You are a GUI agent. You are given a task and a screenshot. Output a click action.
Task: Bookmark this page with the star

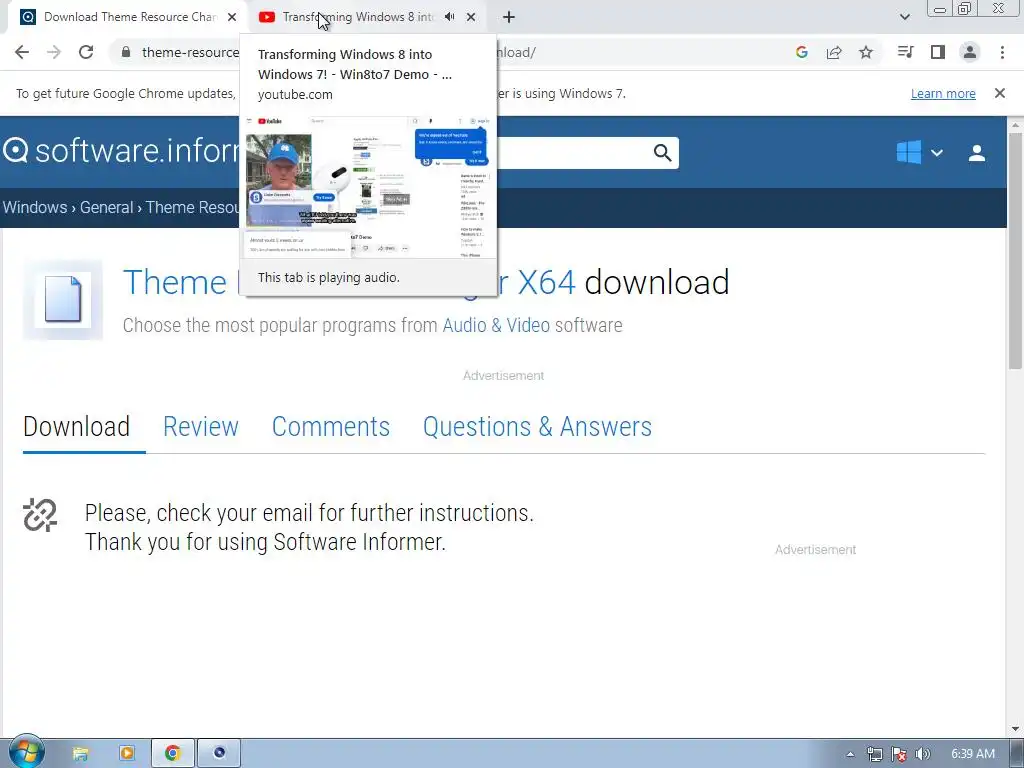pyautogui.click(x=866, y=52)
